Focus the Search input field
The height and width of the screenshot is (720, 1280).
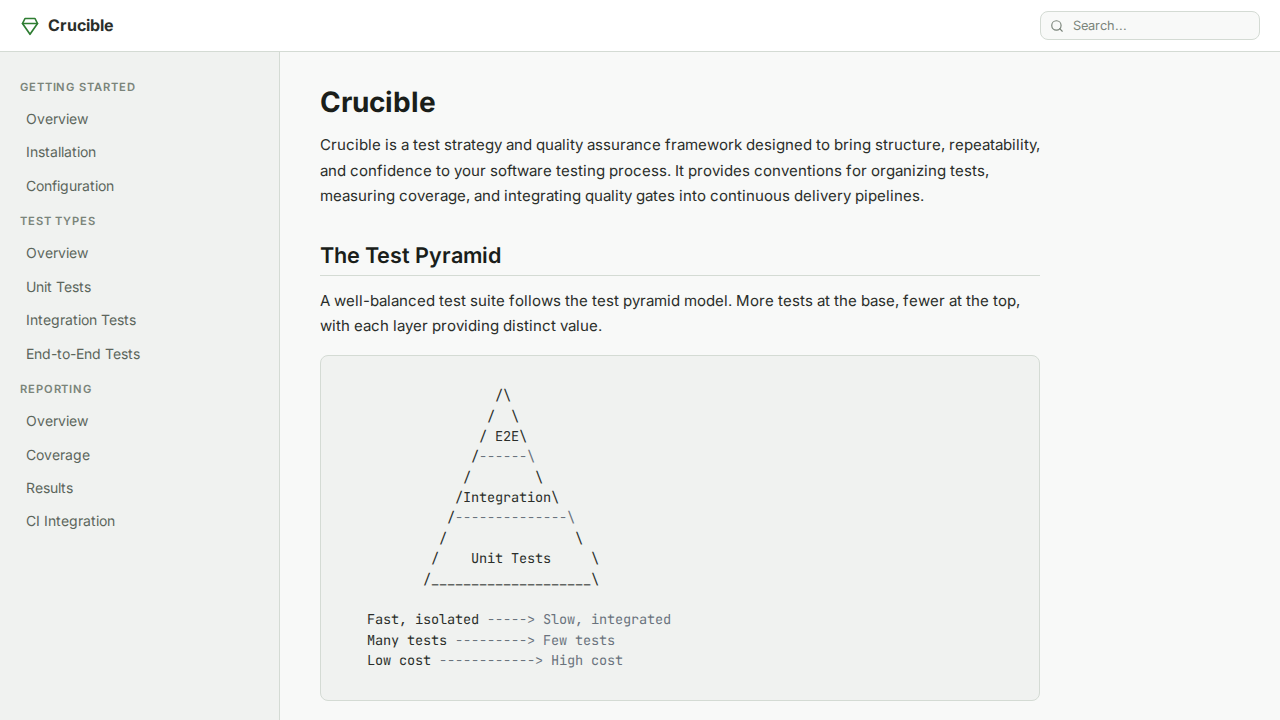[x=1160, y=26]
